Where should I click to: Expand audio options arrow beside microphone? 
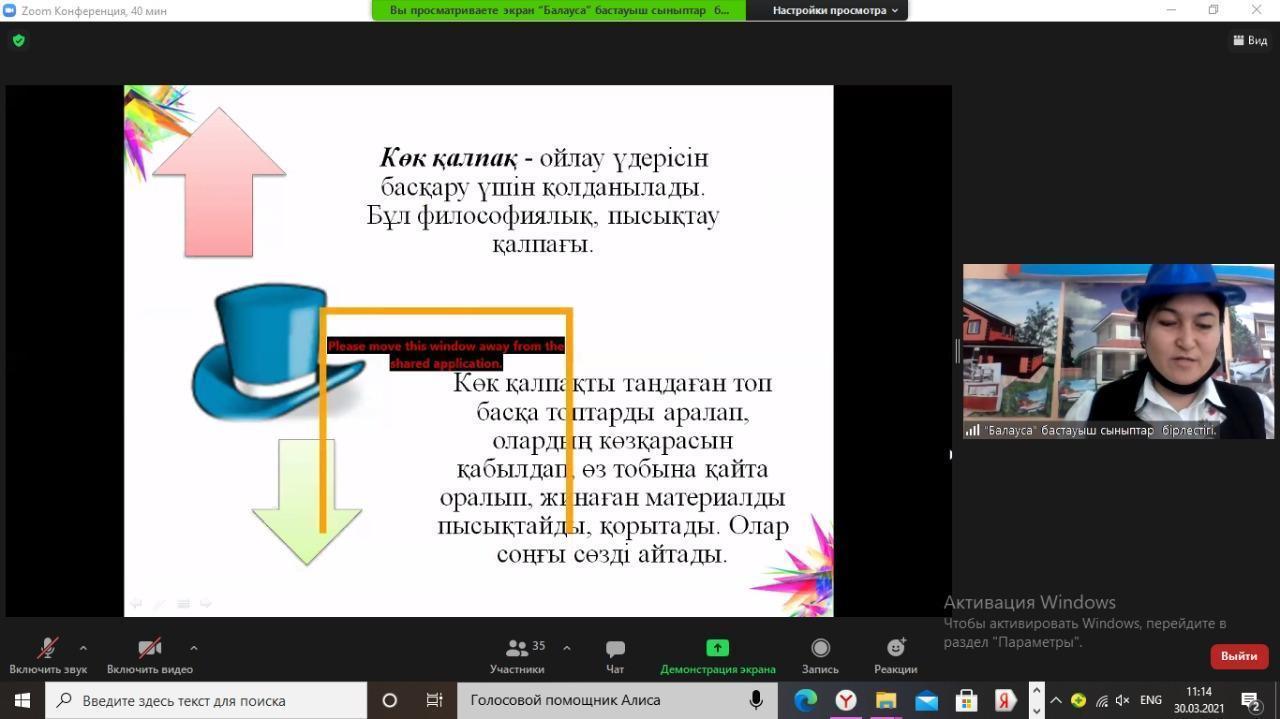click(x=83, y=648)
